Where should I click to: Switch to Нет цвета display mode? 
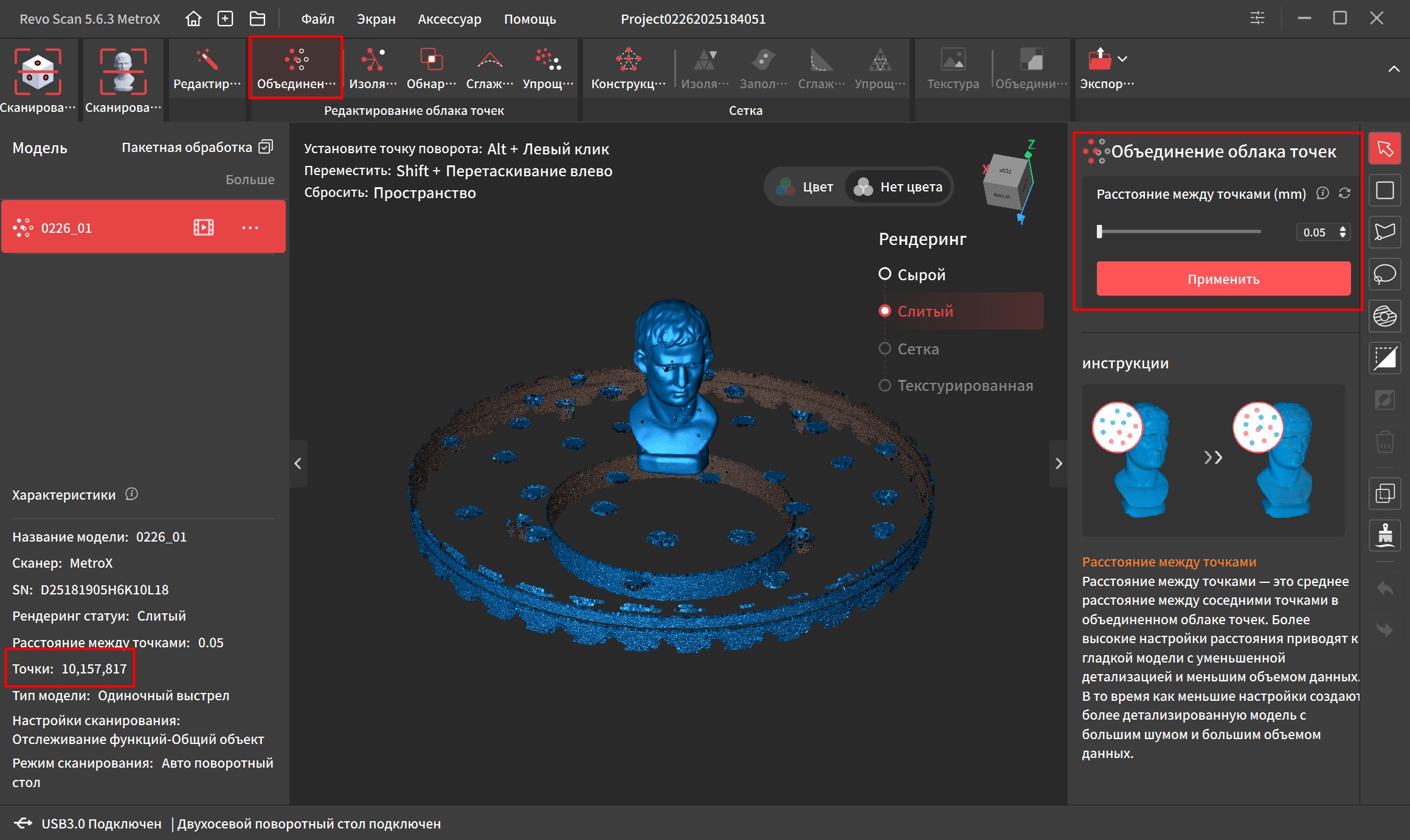pyautogui.click(x=899, y=187)
